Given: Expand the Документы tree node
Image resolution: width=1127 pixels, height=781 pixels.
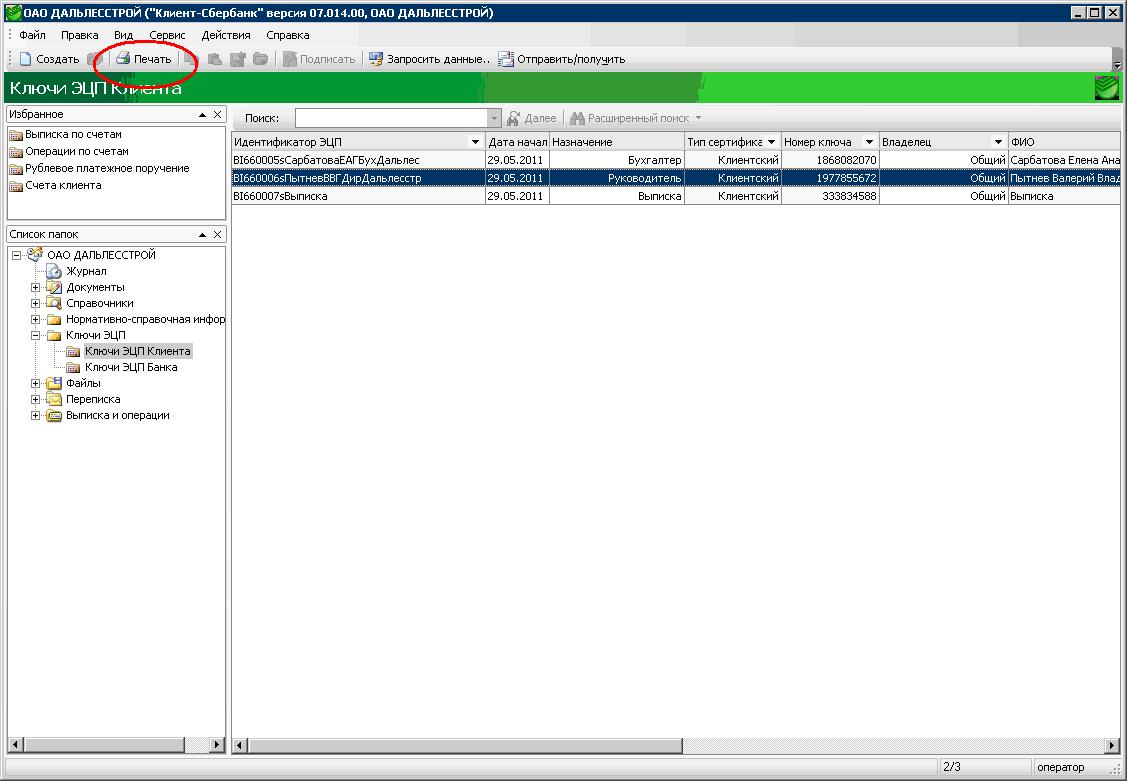Looking at the screenshot, I should point(34,287).
